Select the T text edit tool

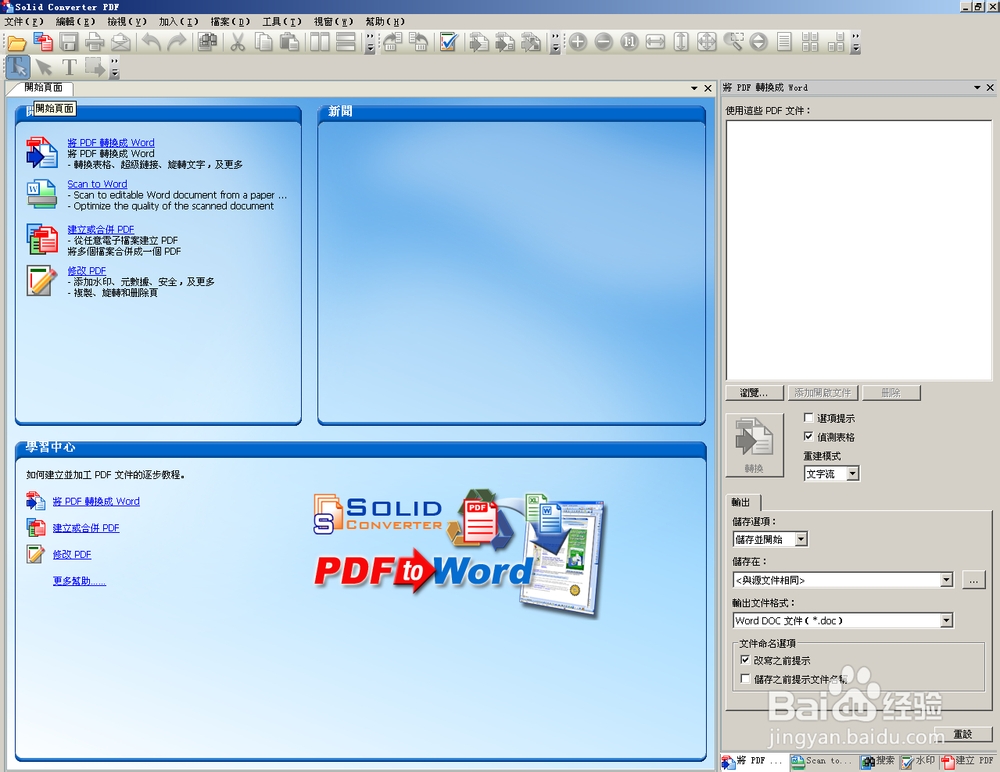click(69, 67)
